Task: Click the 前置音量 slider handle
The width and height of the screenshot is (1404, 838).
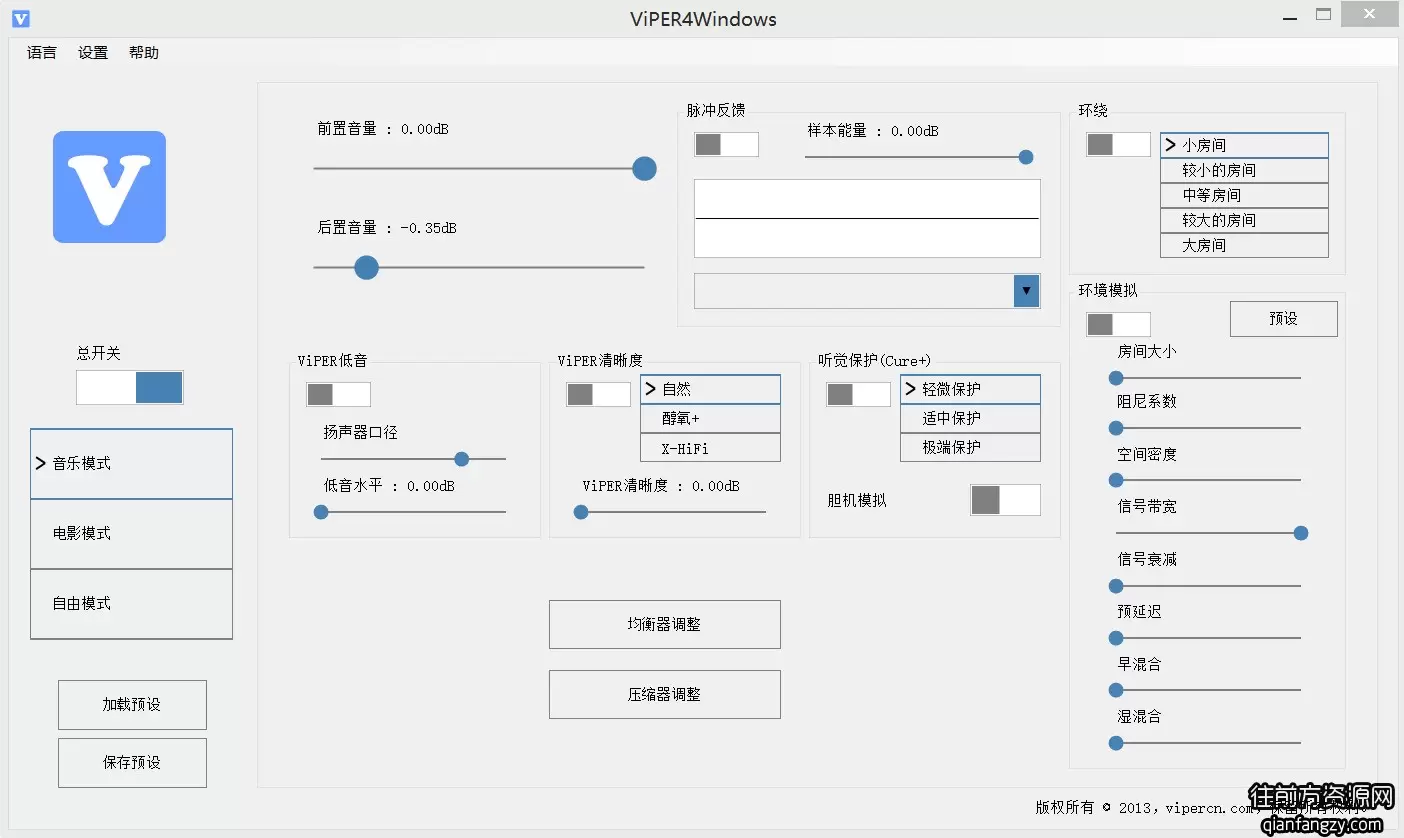Action: (x=645, y=168)
